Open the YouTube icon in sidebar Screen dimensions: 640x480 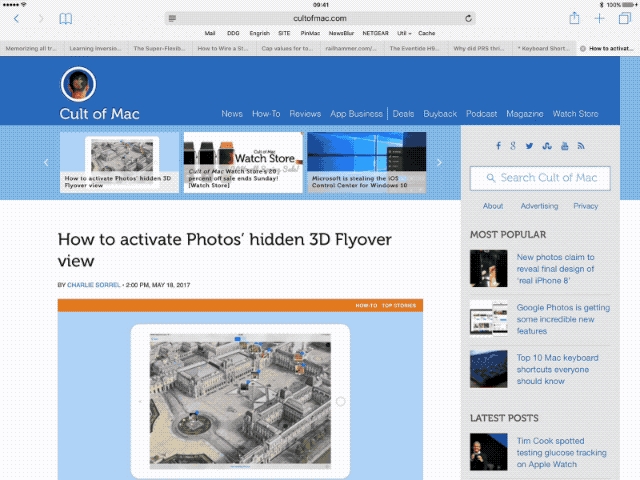point(564,146)
